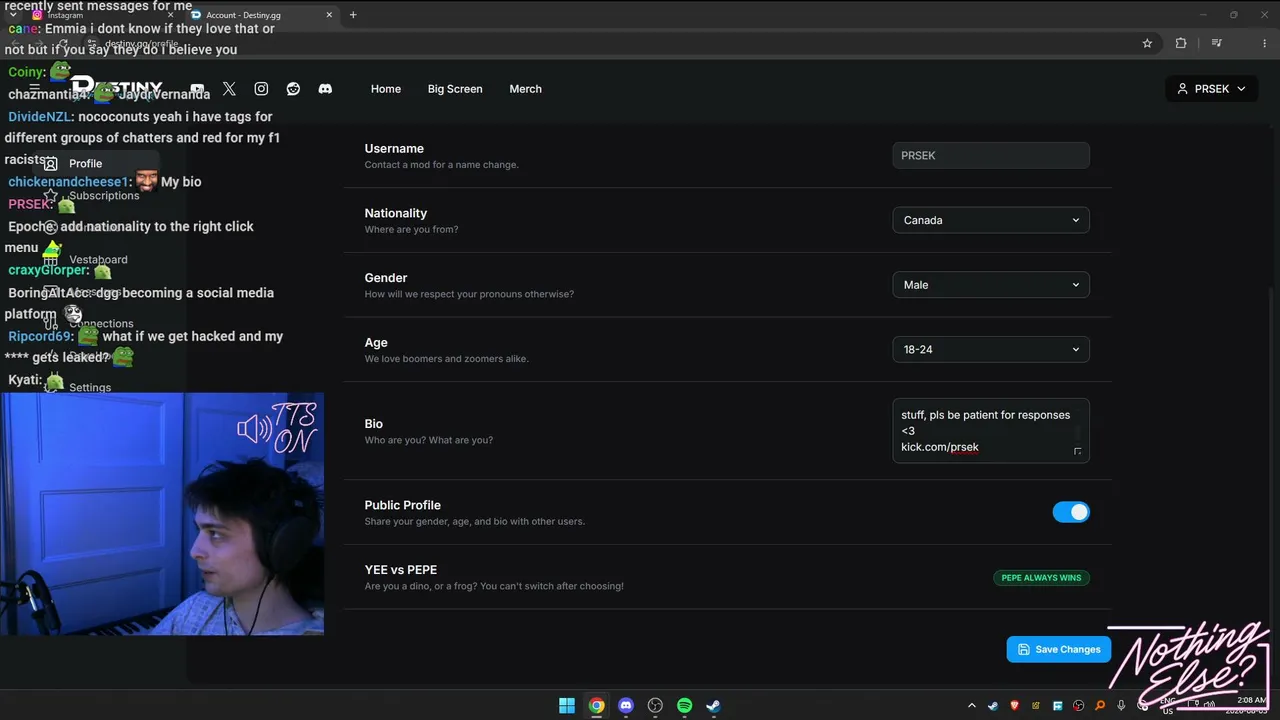Open the Age dropdown showing 18-24
The height and width of the screenshot is (720, 1280).
coord(991,349)
